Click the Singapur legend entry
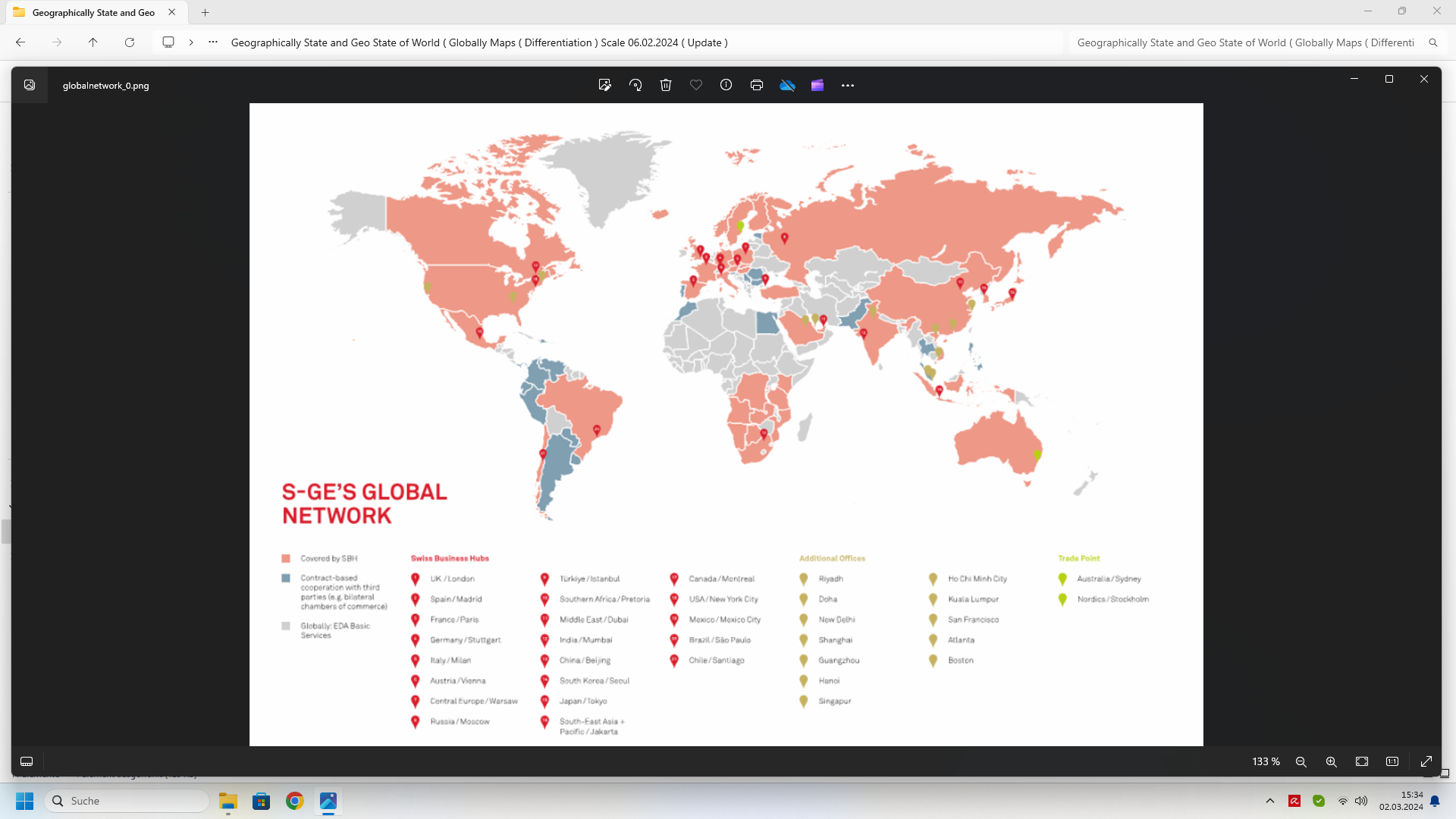The height and width of the screenshot is (819, 1456). (834, 701)
